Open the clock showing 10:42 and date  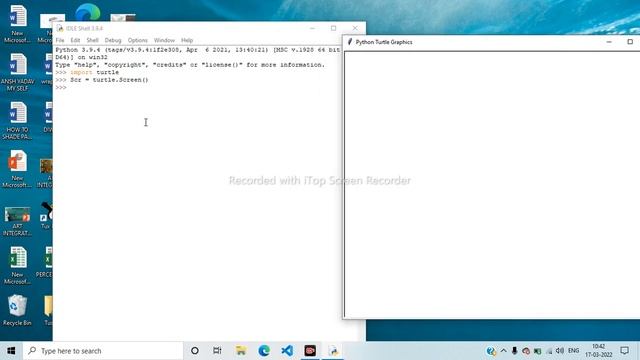[x=598, y=351]
